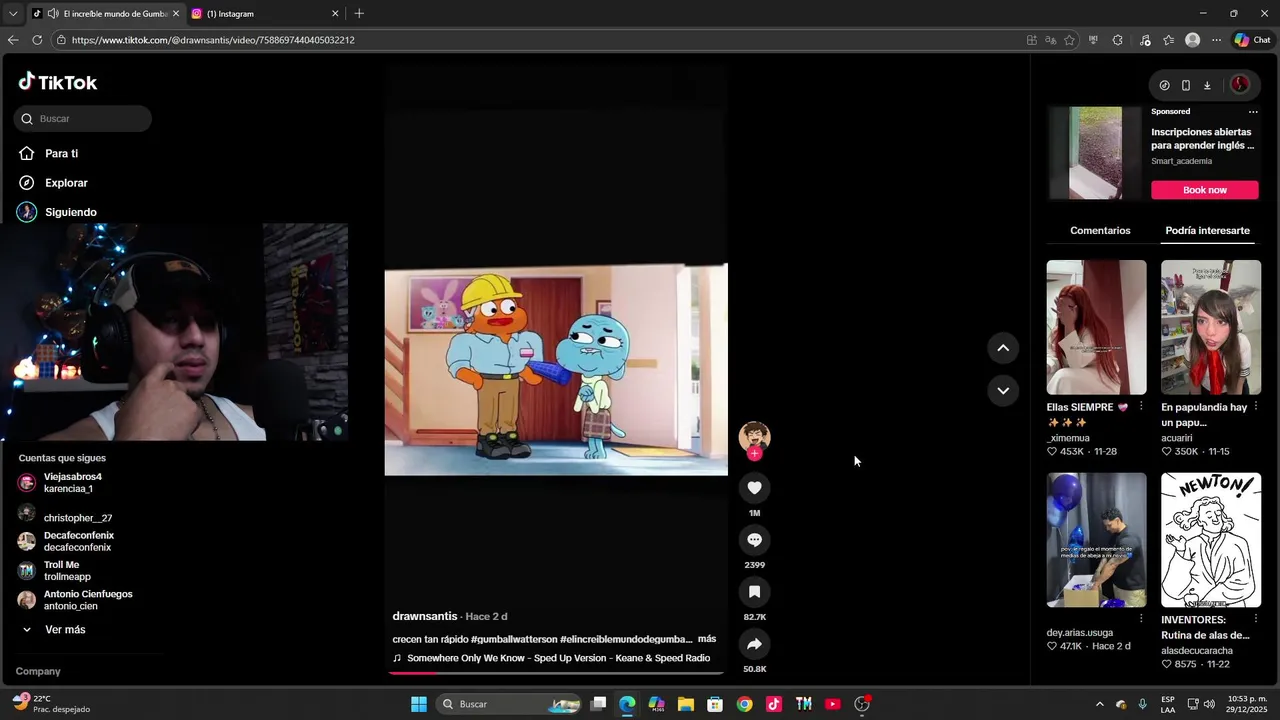
Task: Open Google Chrome from the taskbar
Action: (x=744, y=704)
